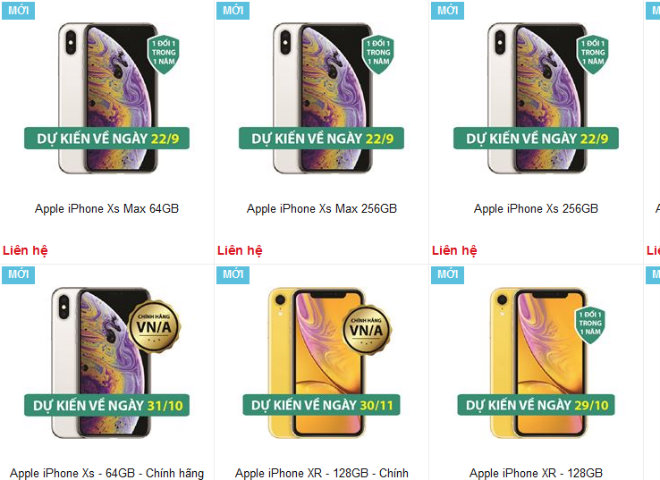Click Liên hệ under iPhone Xs 256GB
The height and width of the screenshot is (480, 660).
click(x=455, y=251)
